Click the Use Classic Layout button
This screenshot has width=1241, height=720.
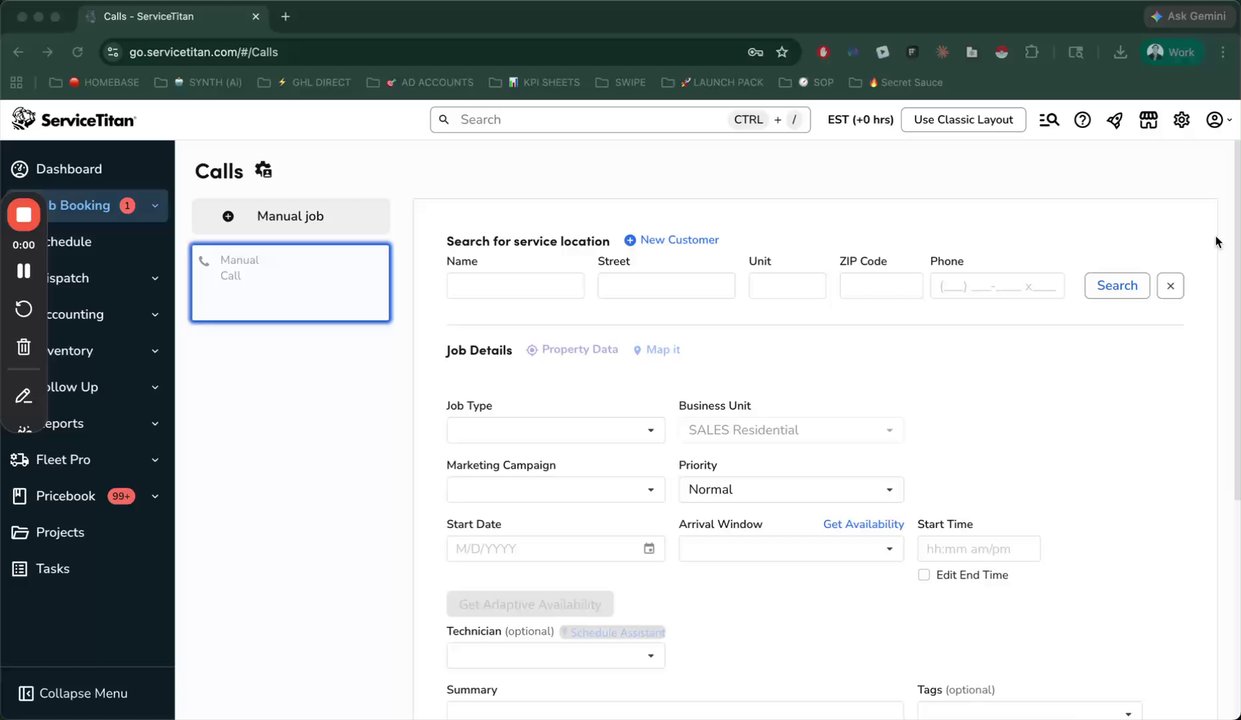[x=963, y=120]
